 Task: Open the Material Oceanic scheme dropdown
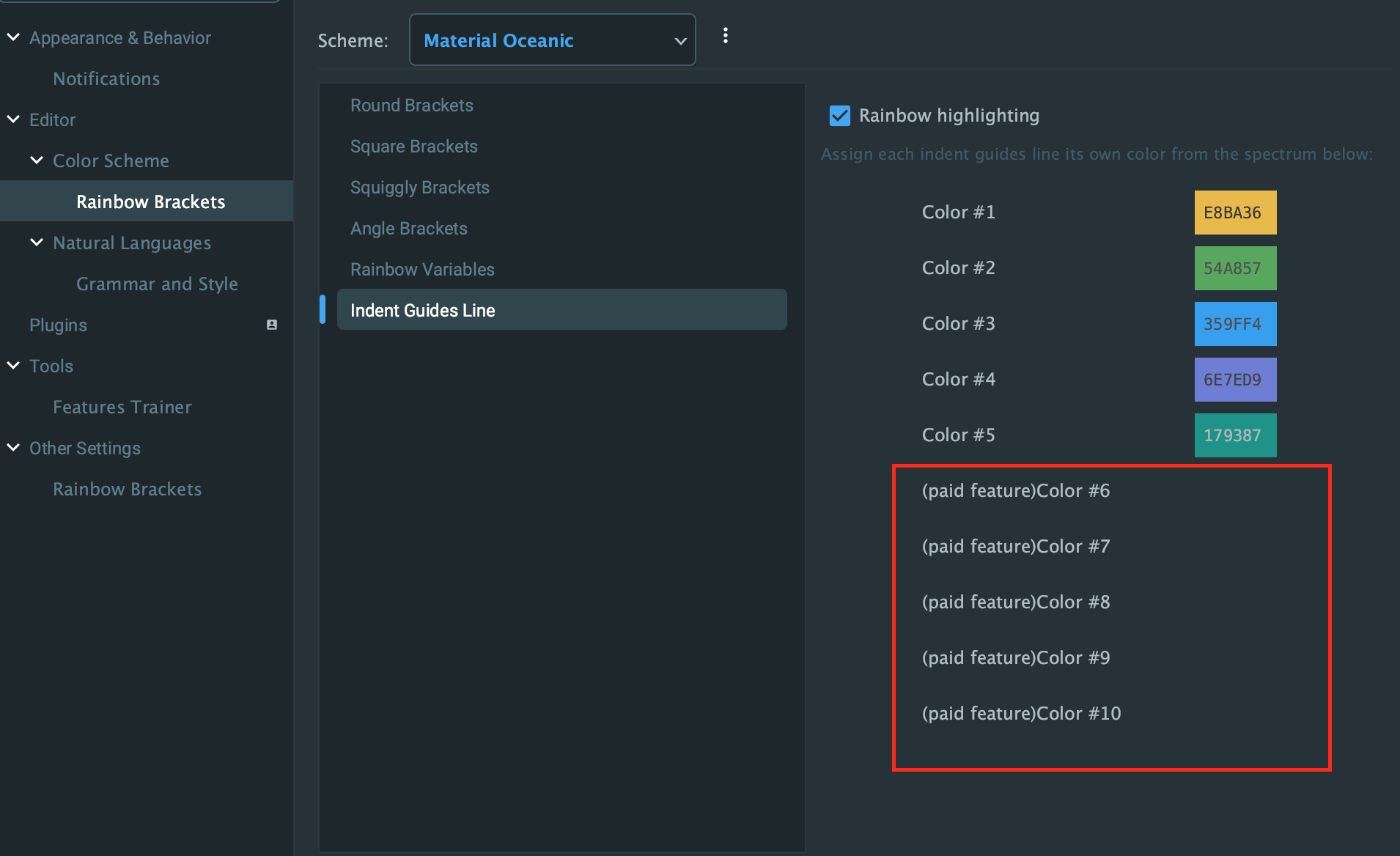(551, 40)
